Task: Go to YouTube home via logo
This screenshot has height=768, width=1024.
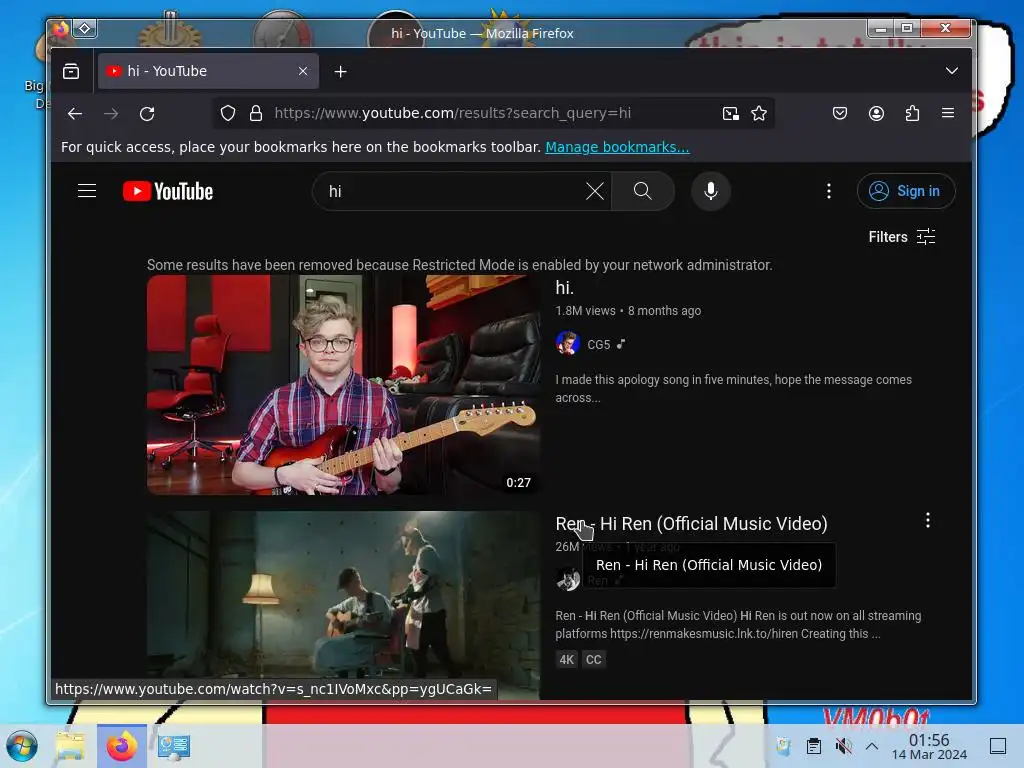Action: coord(168,191)
